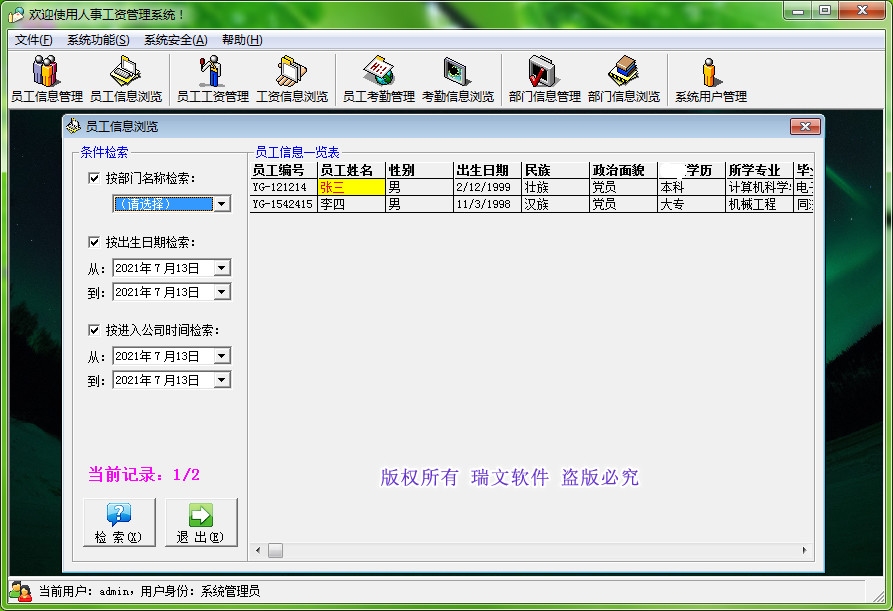Click the horizontal scrollbar below the table
893x611 pixels.
(274, 550)
